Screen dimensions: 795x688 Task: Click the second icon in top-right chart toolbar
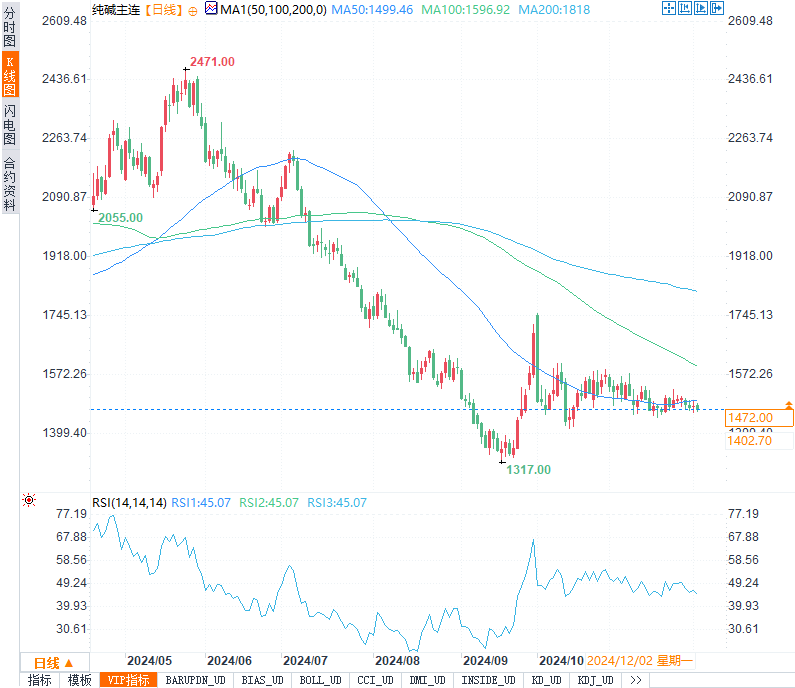pyautogui.click(x=685, y=9)
